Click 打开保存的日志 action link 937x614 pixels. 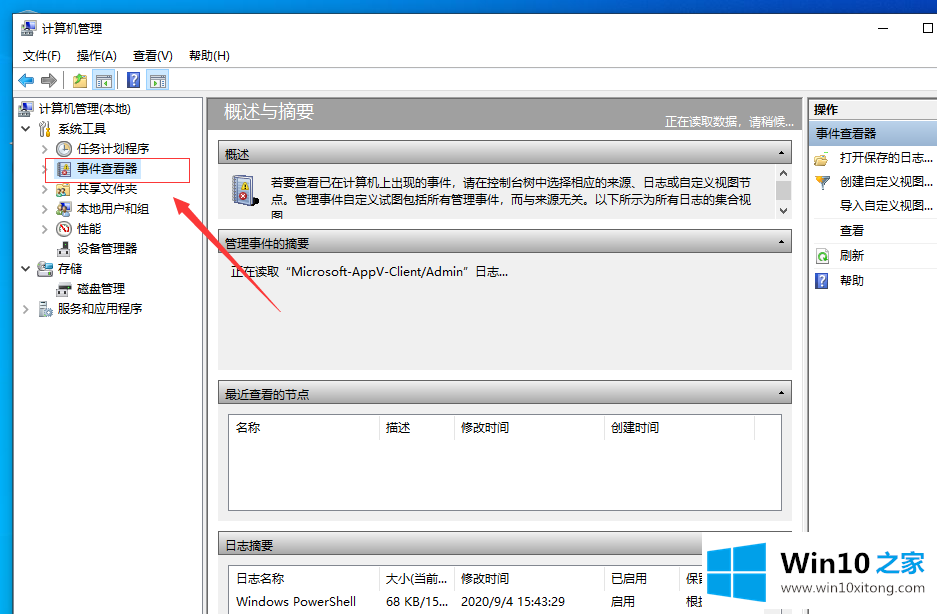(x=886, y=158)
